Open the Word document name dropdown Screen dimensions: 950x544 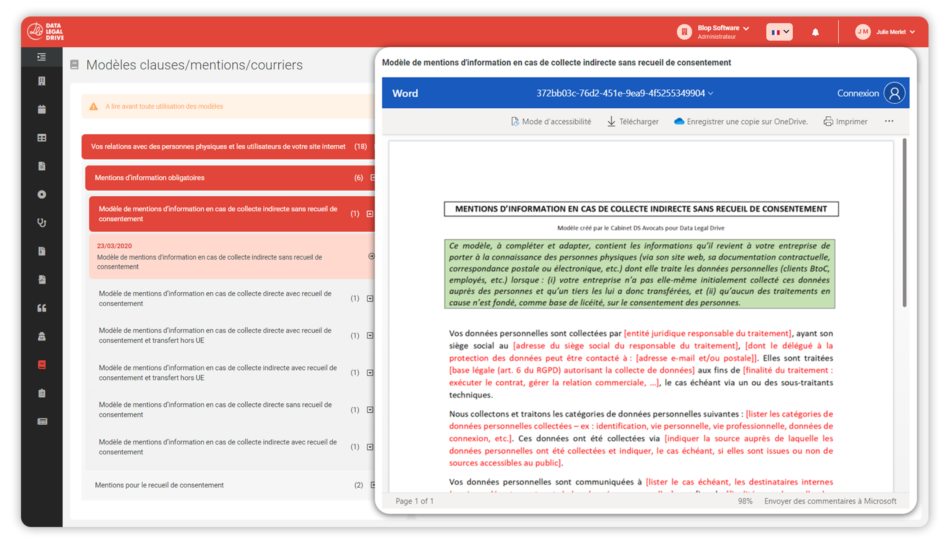click(624, 93)
